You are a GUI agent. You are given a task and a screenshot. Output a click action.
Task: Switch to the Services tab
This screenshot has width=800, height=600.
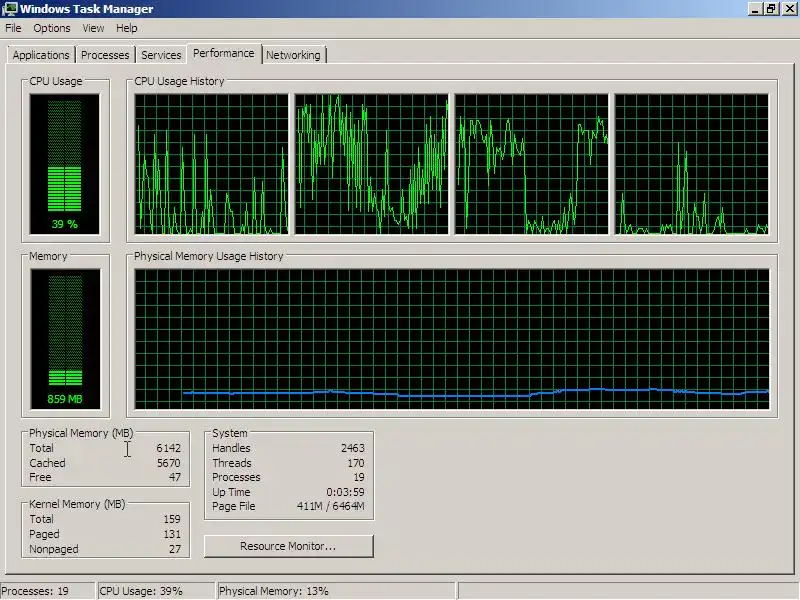[161, 55]
